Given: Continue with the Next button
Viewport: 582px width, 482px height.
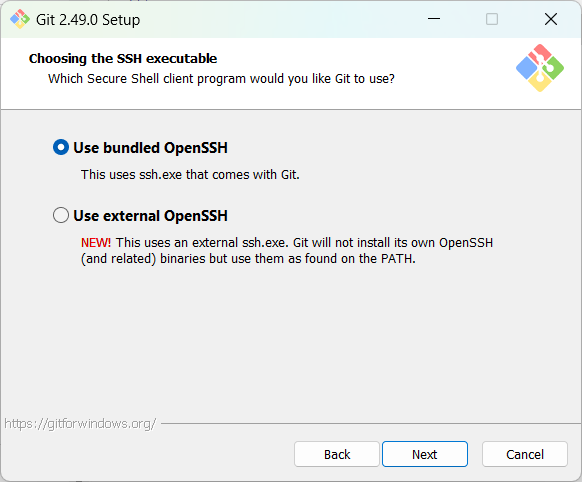Looking at the screenshot, I should tap(425, 454).
